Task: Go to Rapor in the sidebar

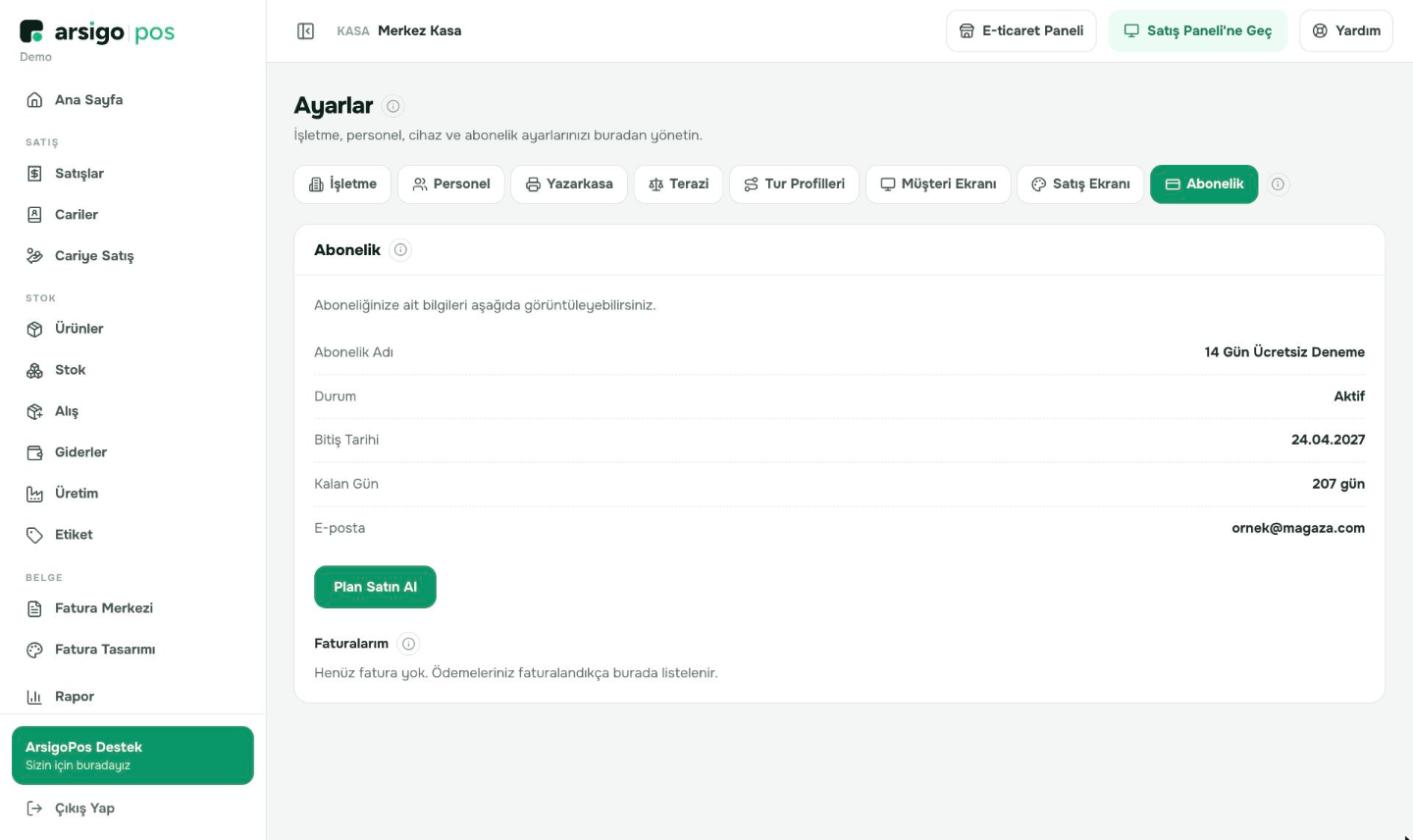Action: (x=133, y=696)
